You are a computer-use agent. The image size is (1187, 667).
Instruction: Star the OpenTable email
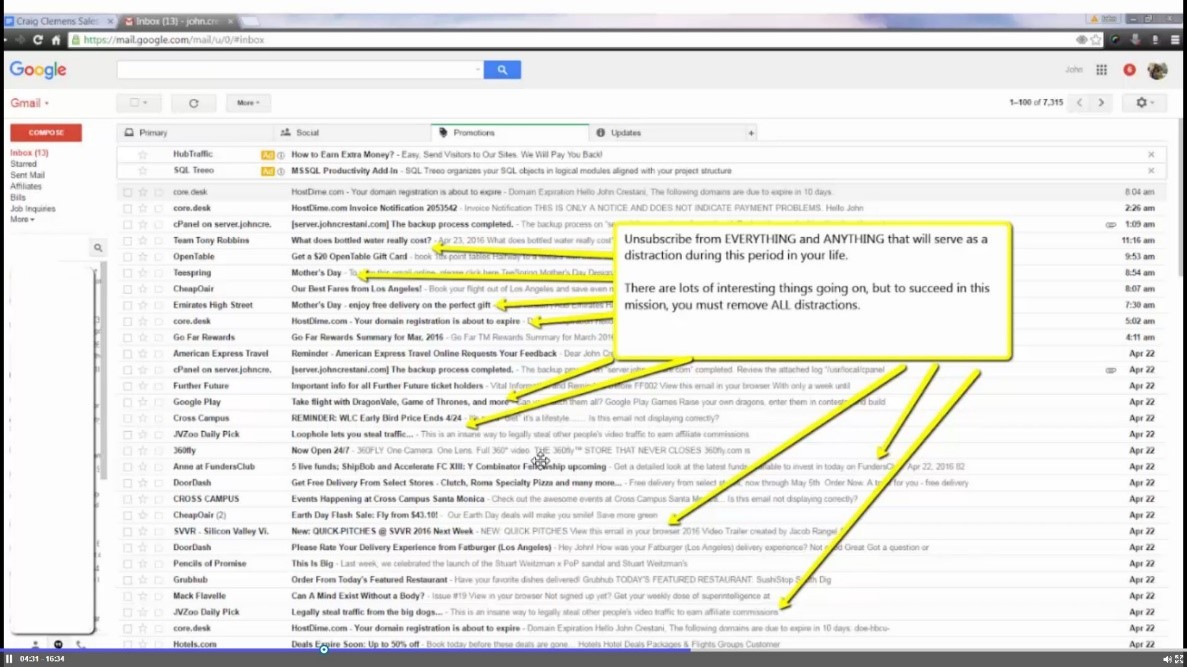142,257
